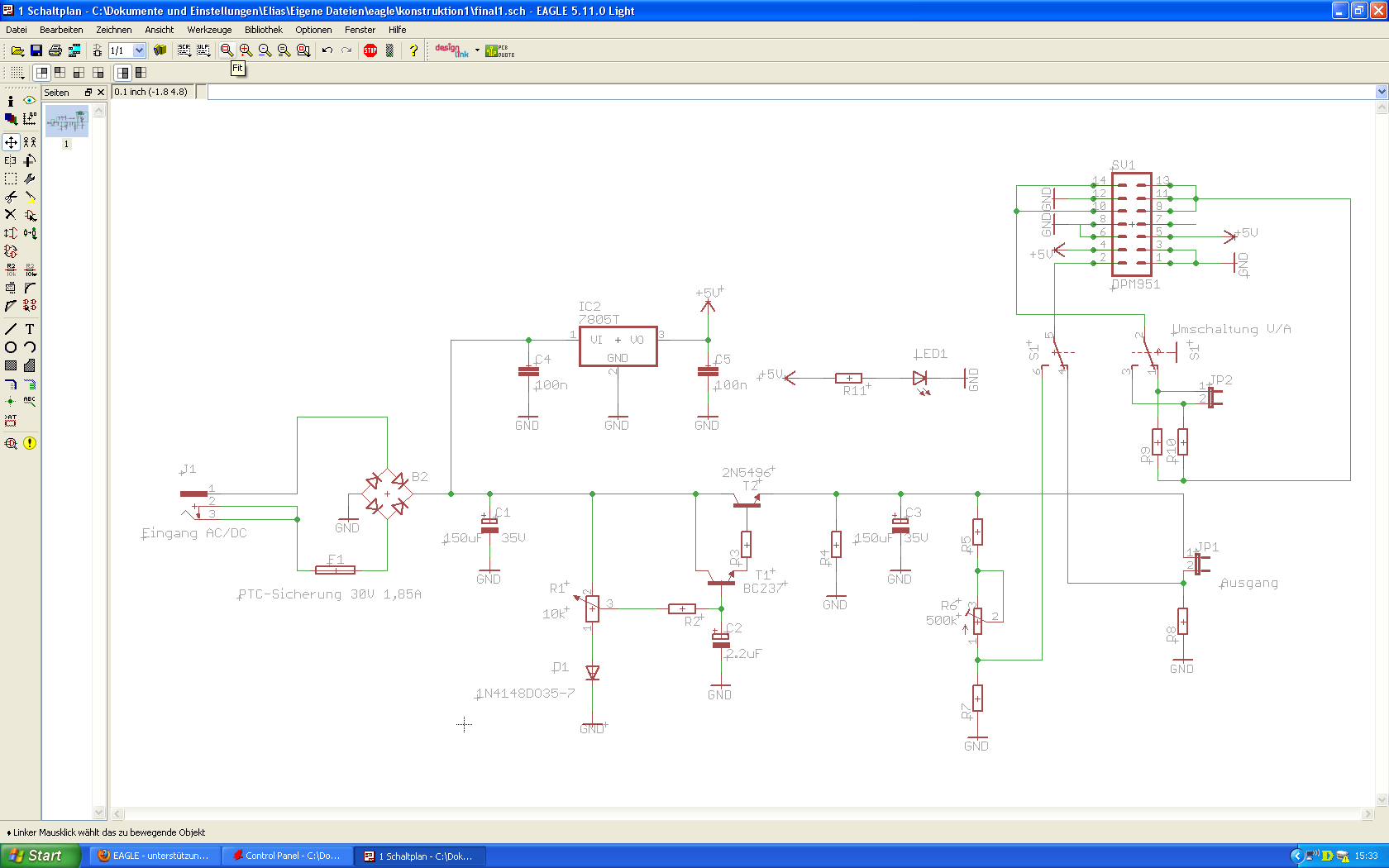Select the Show (eye) tool
This screenshot has height=868, width=1389.
tap(30, 101)
